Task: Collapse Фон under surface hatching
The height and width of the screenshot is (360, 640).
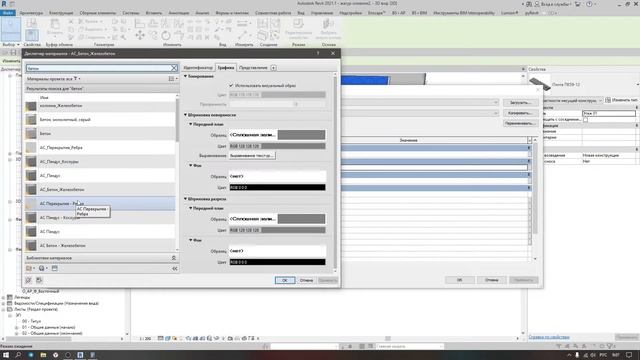Action: [191, 166]
